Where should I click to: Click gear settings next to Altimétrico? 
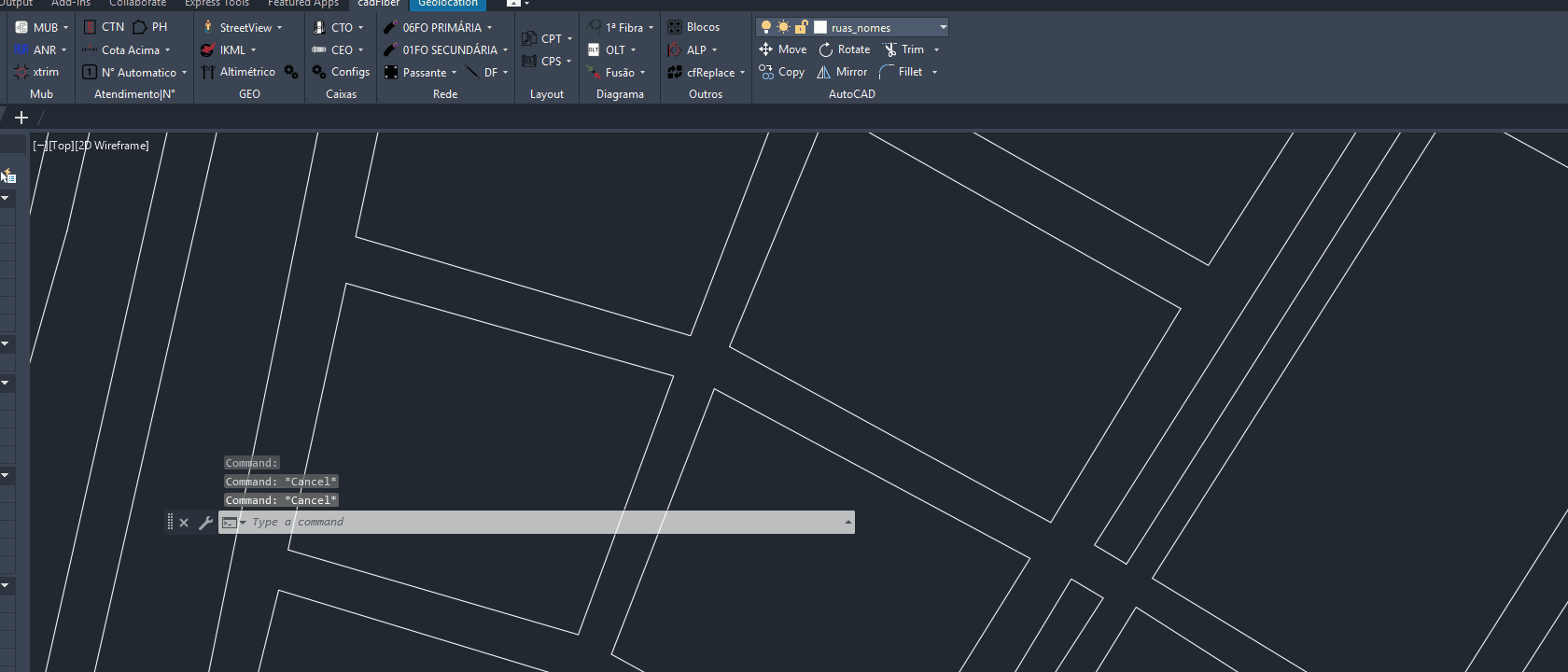[291, 72]
